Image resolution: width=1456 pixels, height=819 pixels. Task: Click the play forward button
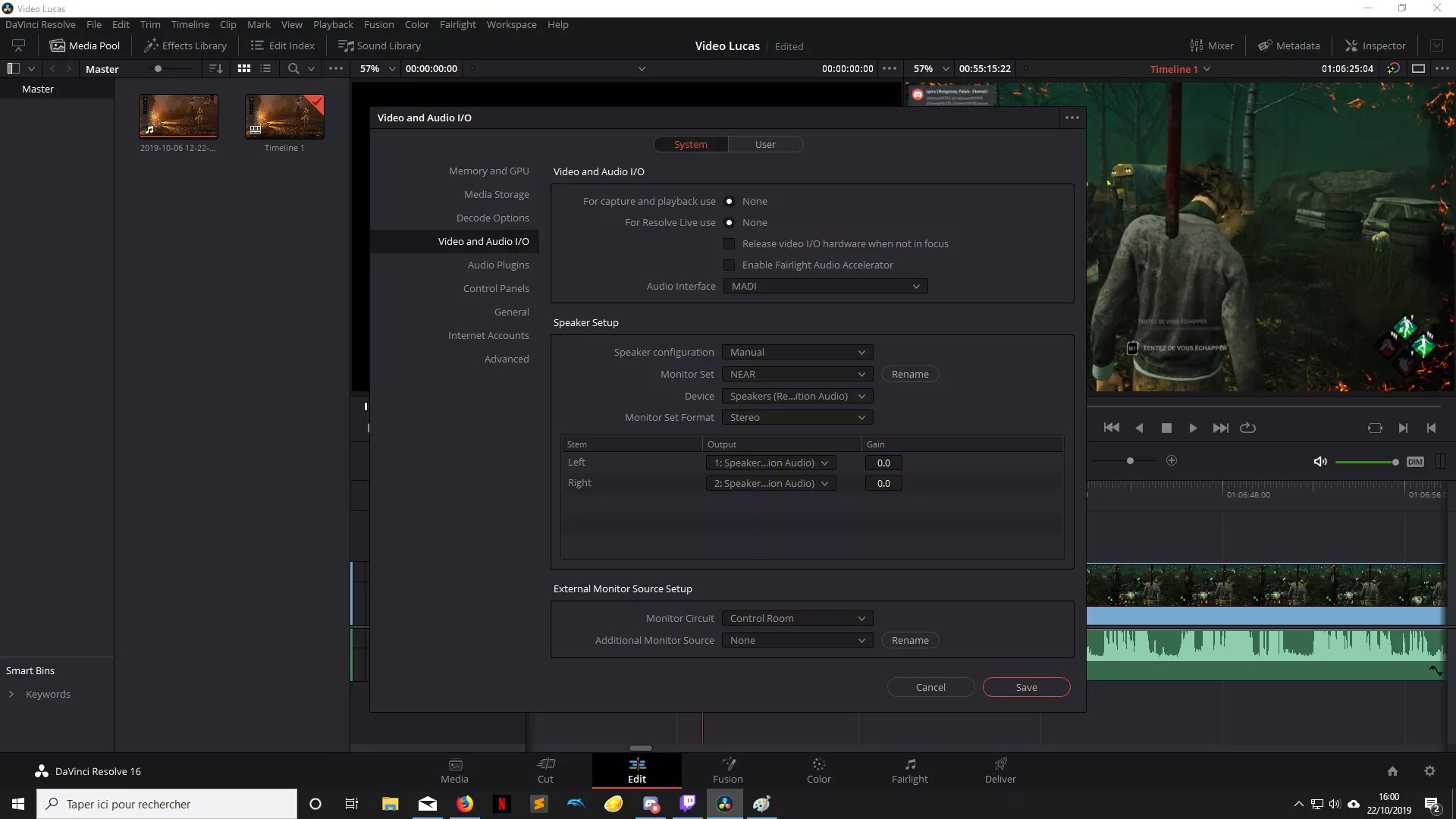(x=1193, y=428)
